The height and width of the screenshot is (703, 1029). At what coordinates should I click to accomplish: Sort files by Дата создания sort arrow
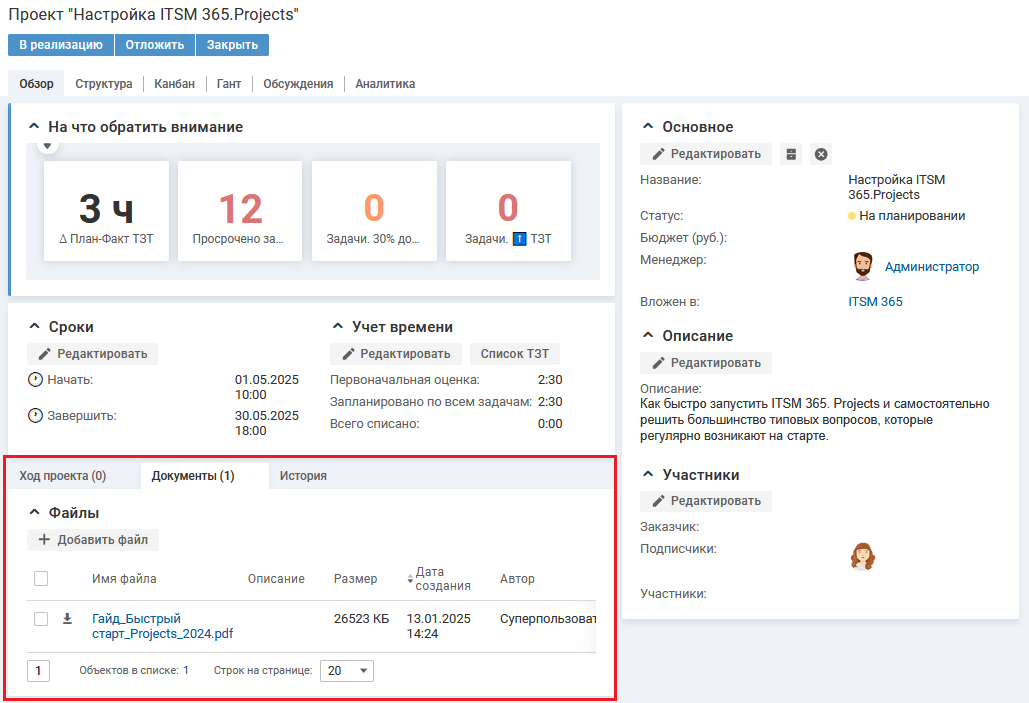410,579
